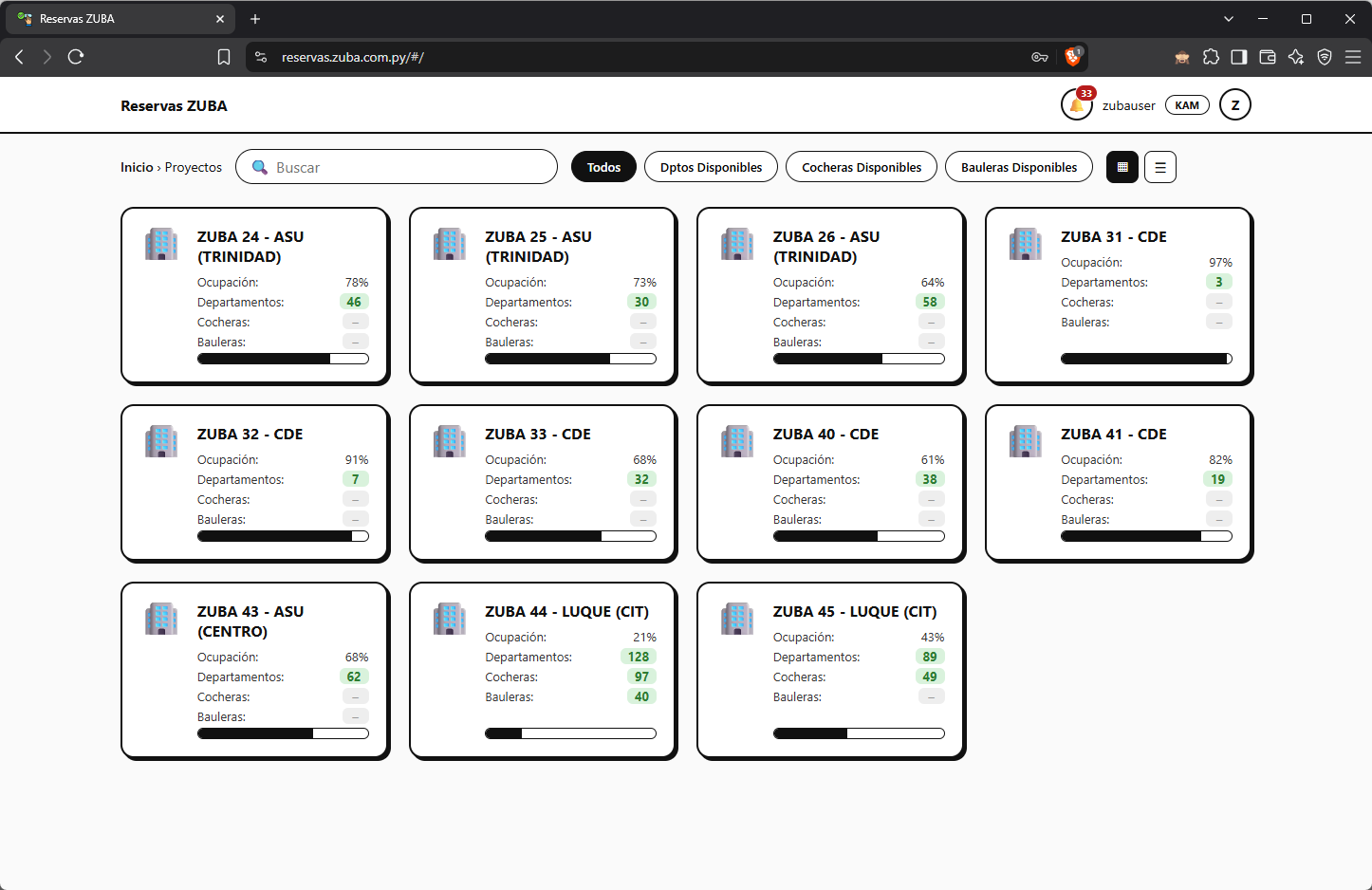Click the Proyectos breadcrumb text
The image size is (1372, 890).
tap(194, 167)
